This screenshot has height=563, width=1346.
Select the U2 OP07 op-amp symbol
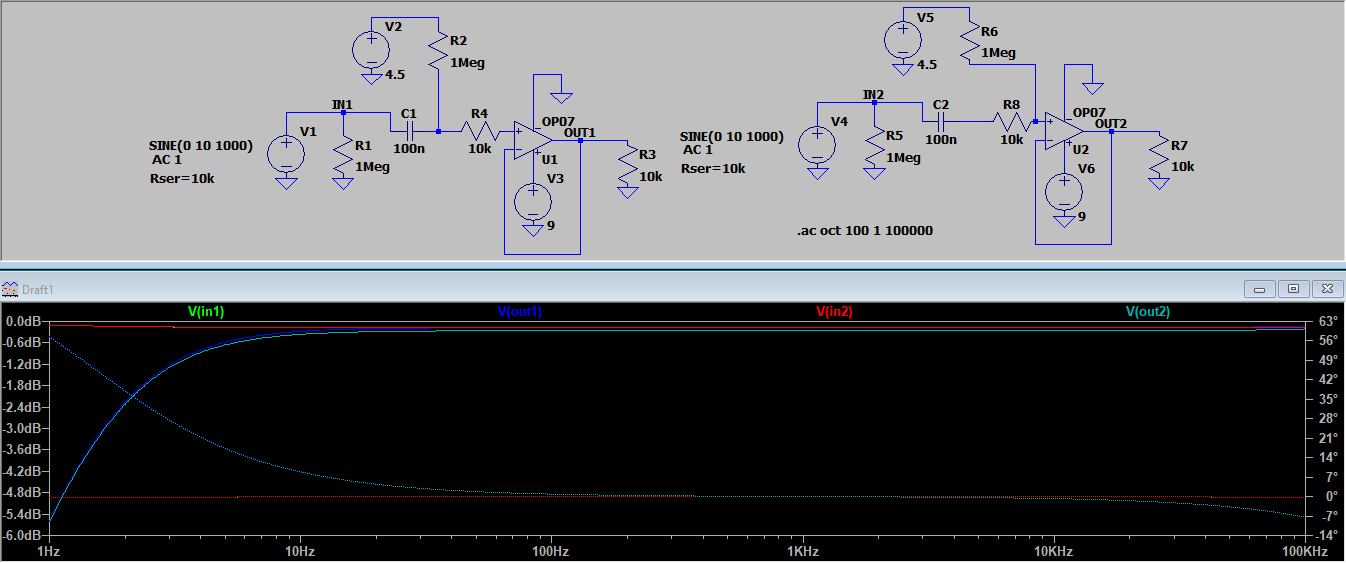pyautogui.click(x=1063, y=130)
